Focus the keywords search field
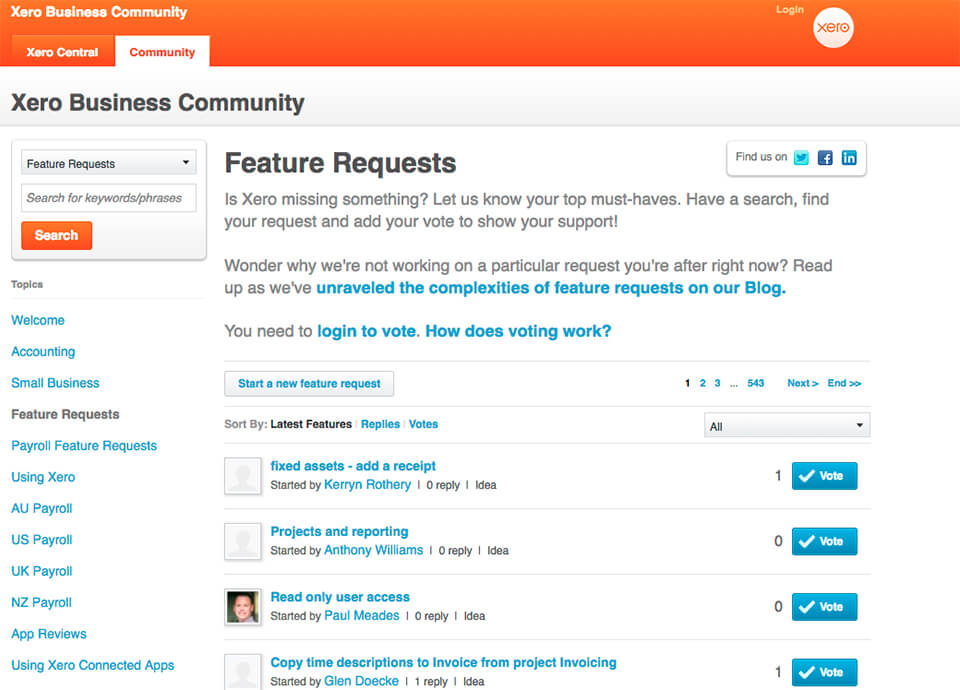Screen dimensions: 960x690 coord(109,198)
